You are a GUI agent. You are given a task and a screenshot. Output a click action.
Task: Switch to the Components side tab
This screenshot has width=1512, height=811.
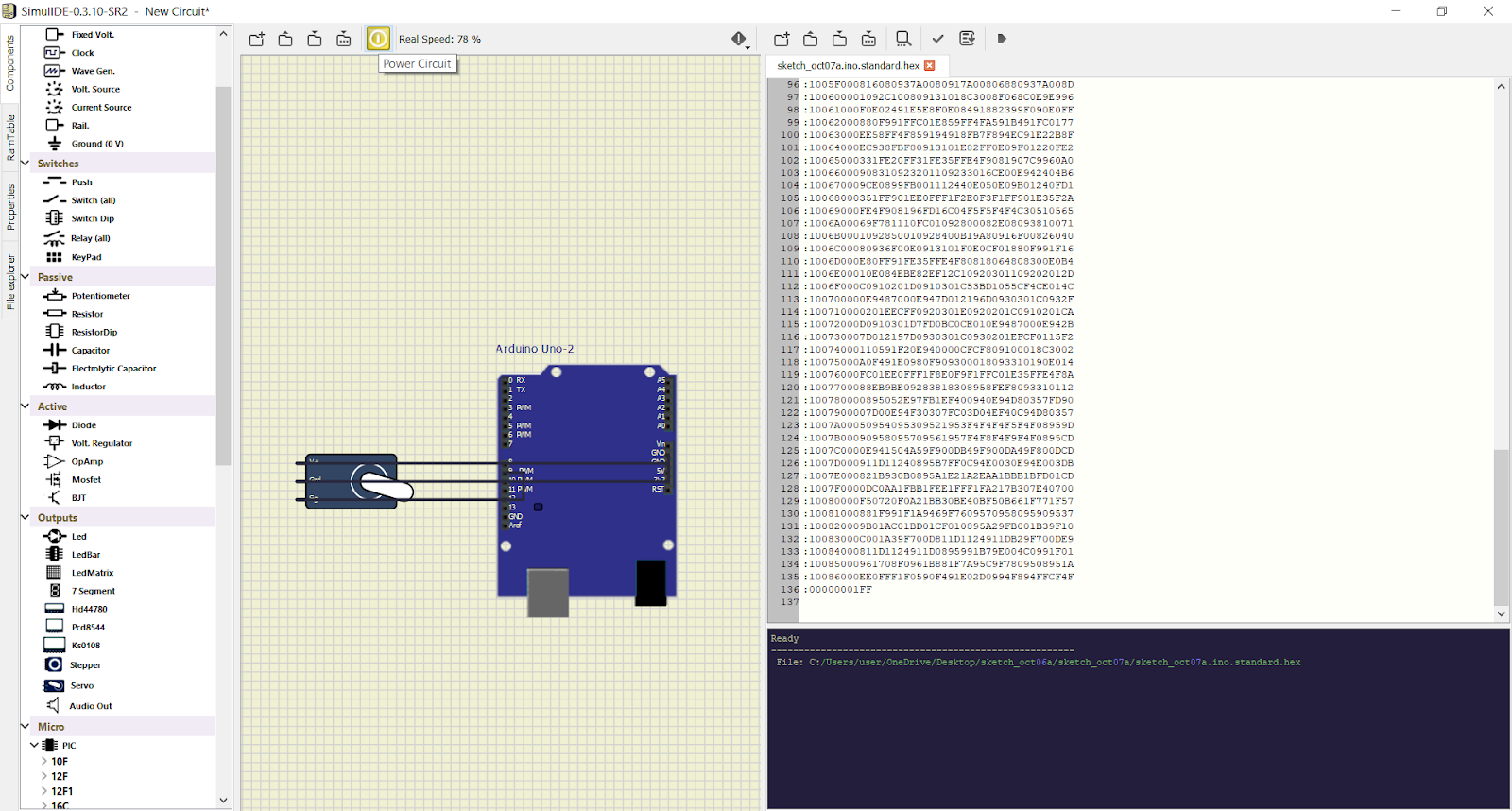pos(10,63)
